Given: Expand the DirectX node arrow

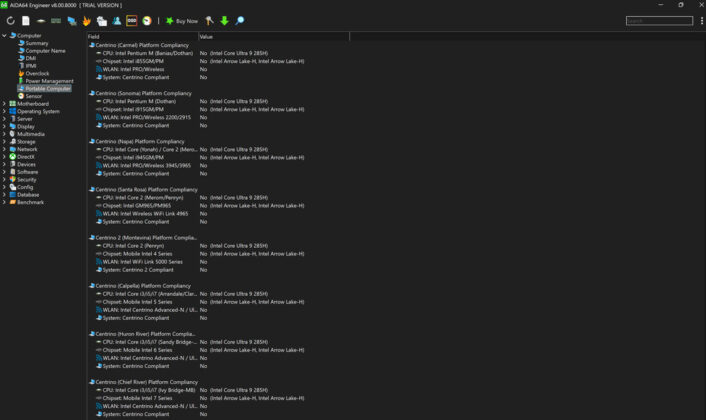Looking at the screenshot, I should coord(4,157).
